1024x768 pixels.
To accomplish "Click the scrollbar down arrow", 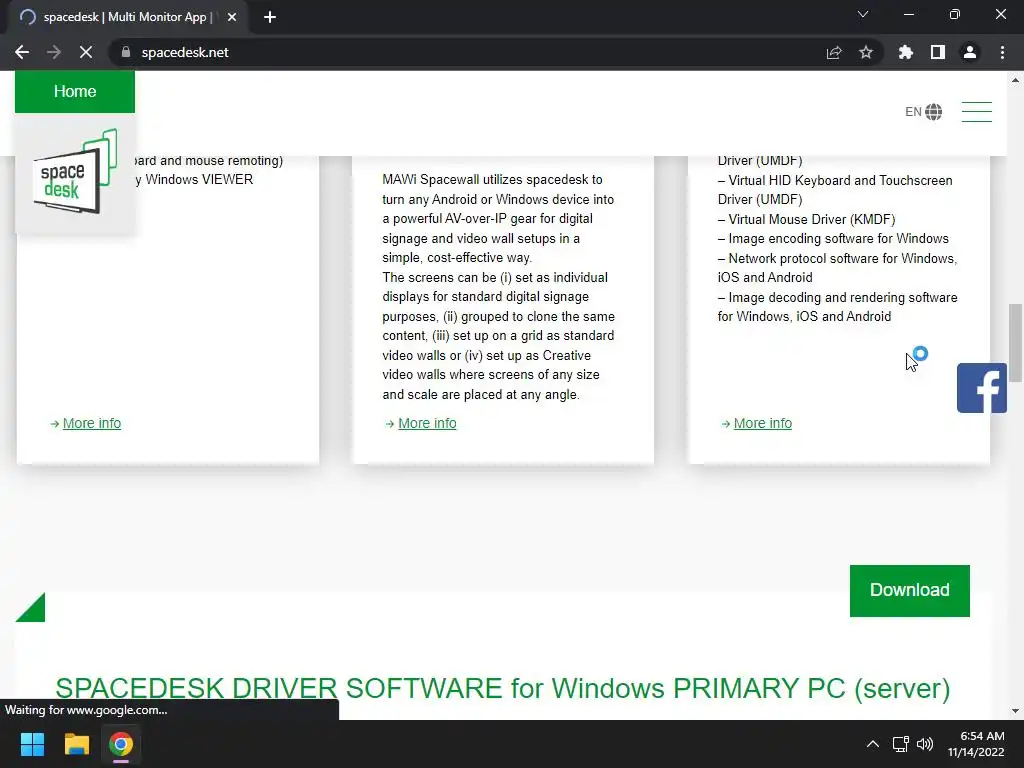I will tap(1015, 711).
